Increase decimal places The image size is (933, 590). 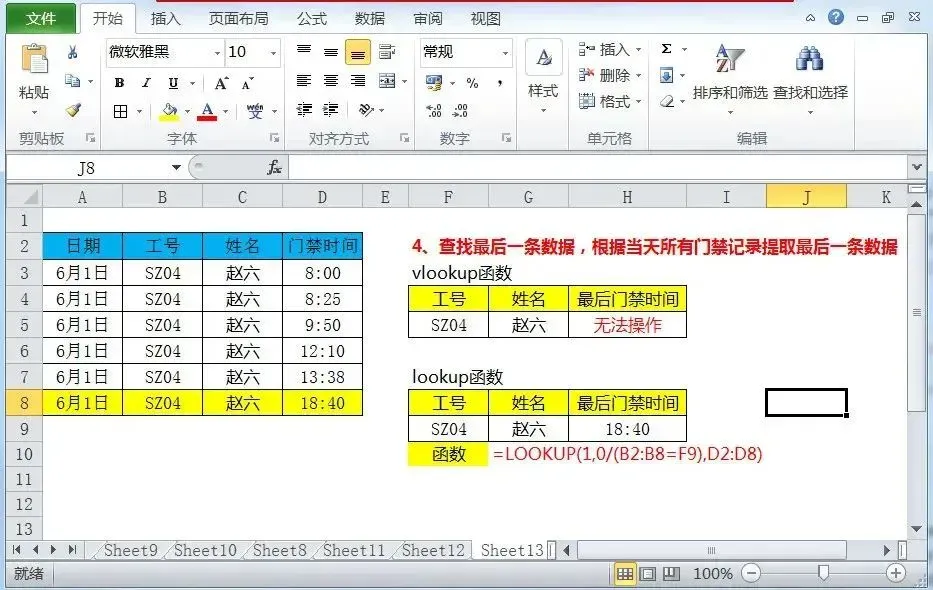pyautogui.click(x=434, y=110)
